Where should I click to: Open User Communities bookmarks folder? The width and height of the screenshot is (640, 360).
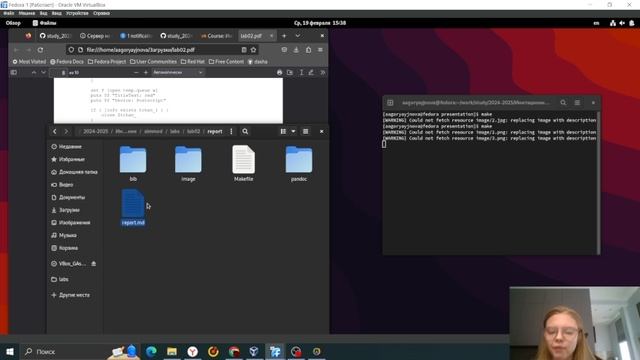[x=153, y=62]
